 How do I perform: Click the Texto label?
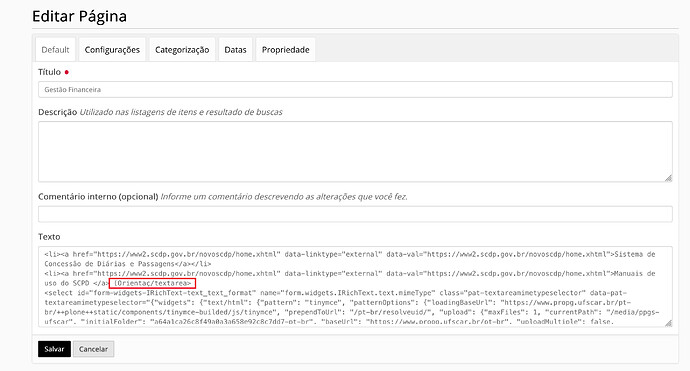point(49,237)
